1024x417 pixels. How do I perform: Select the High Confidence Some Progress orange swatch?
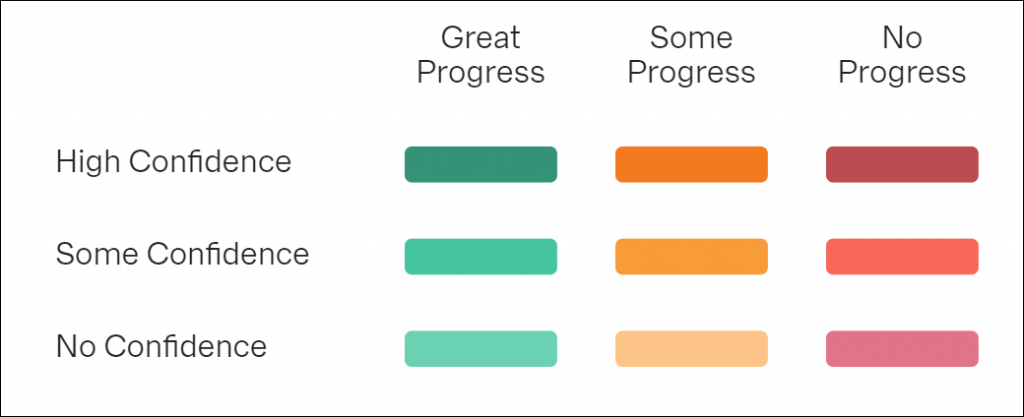click(x=692, y=164)
